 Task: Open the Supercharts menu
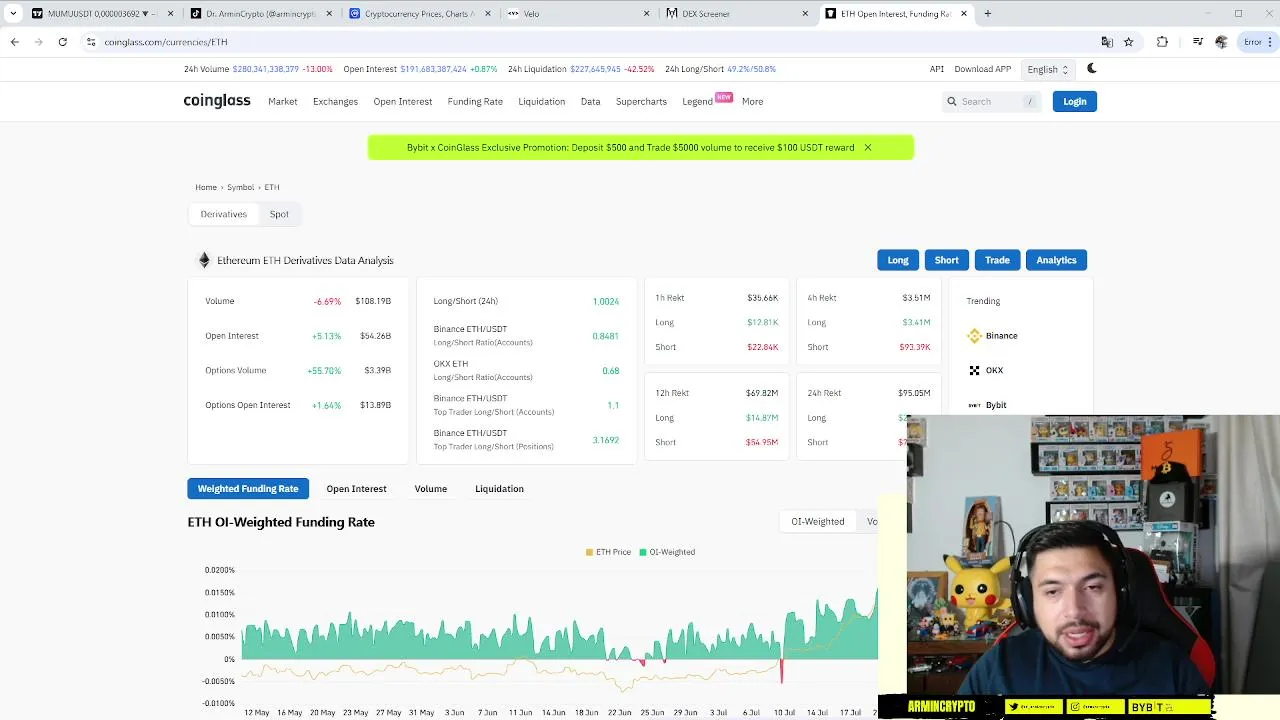click(x=641, y=101)
